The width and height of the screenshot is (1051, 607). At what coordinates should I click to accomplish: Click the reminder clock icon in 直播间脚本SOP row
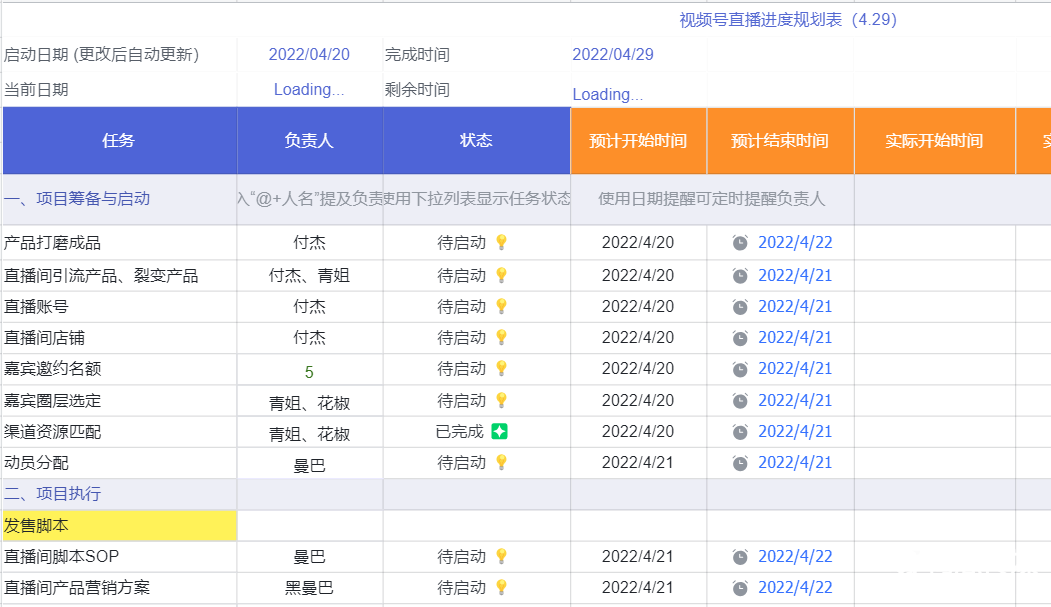coord(740,557)
